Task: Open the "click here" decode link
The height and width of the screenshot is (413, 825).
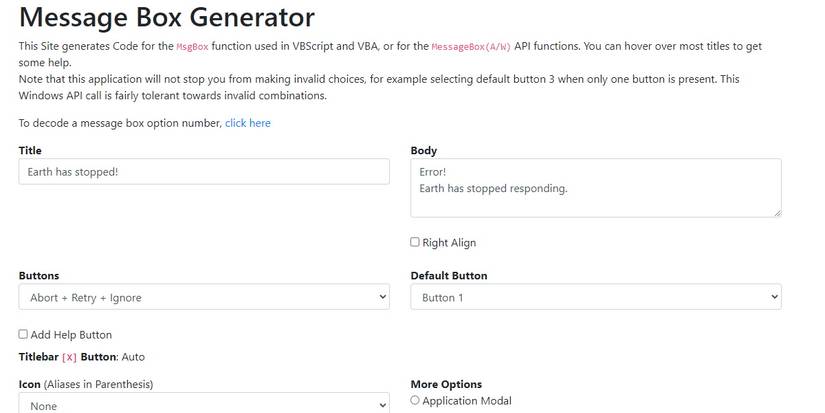Action: (247, 123)
